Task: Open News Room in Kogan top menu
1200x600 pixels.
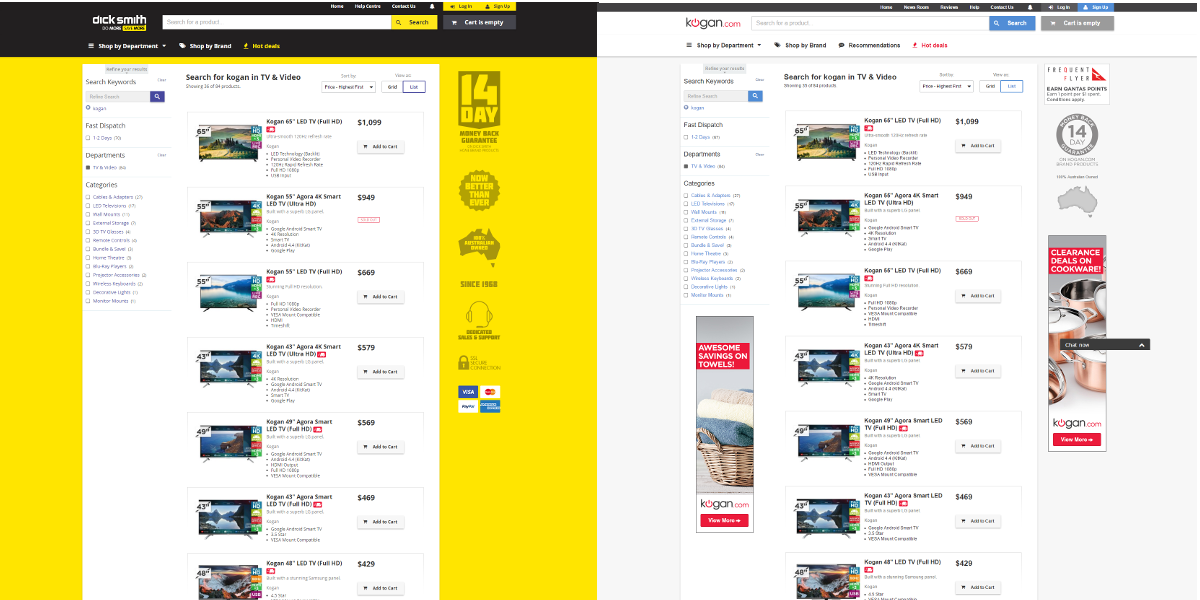Action: [x=917, y=7]
